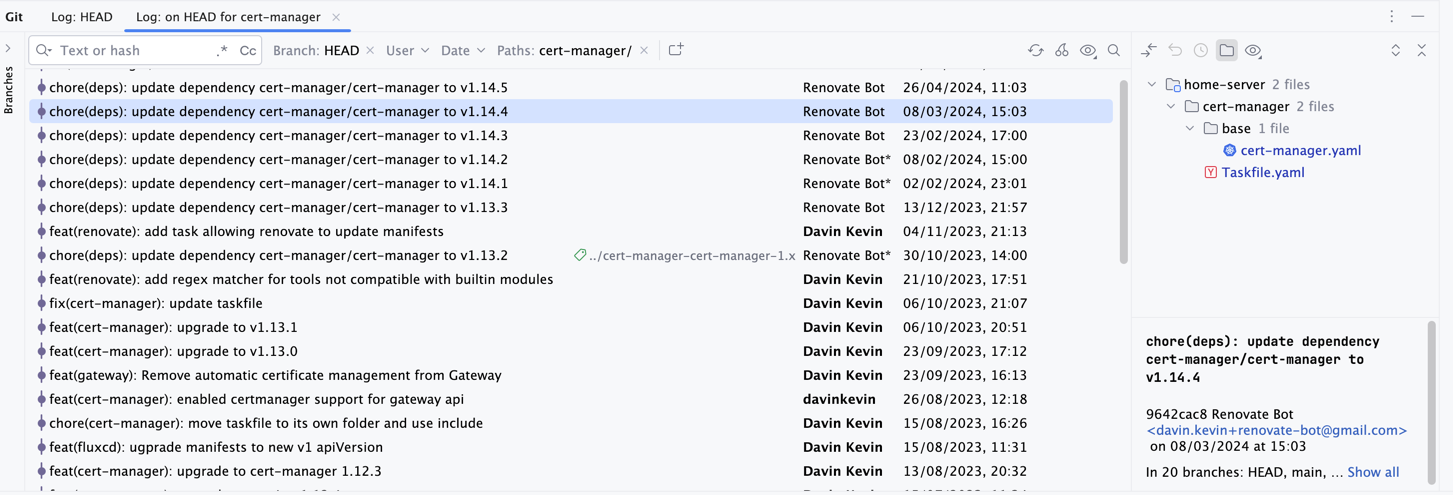Open the Paths filter dropdown
Image resolution: width=1453 pixels, height=495 pixels.
coord(564,50)
